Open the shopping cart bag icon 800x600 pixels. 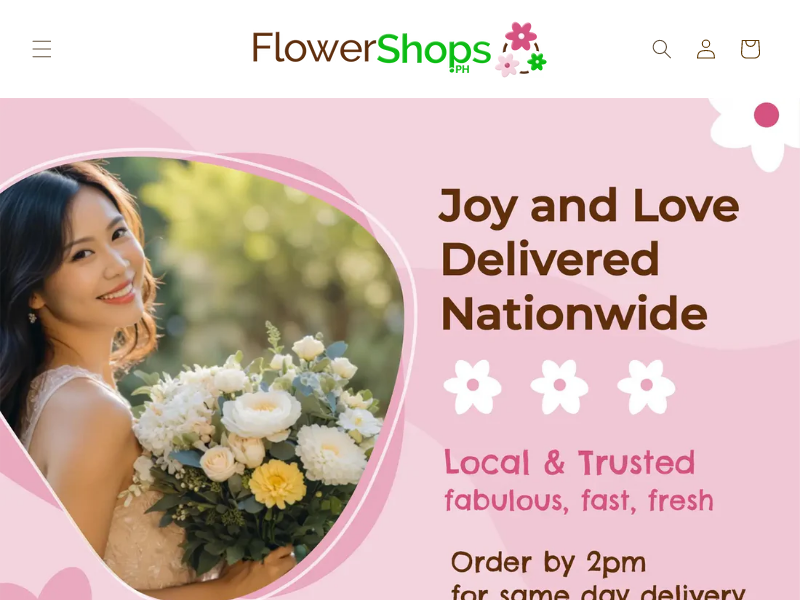click(751, 49)
